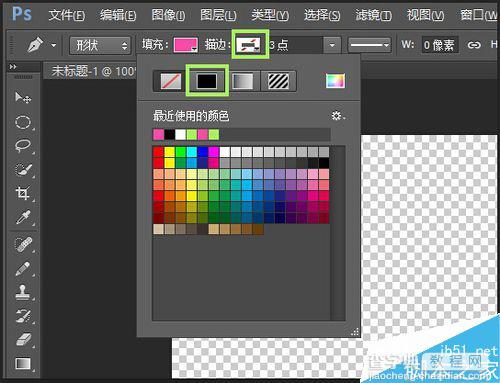Select the Eraser tool

point(23,340)
